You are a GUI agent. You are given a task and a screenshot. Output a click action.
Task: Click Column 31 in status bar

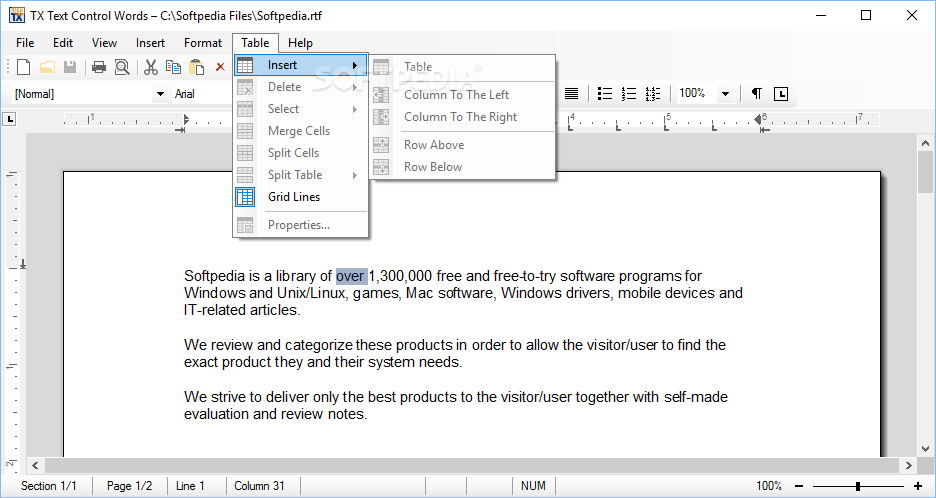[x=260, y=486]
